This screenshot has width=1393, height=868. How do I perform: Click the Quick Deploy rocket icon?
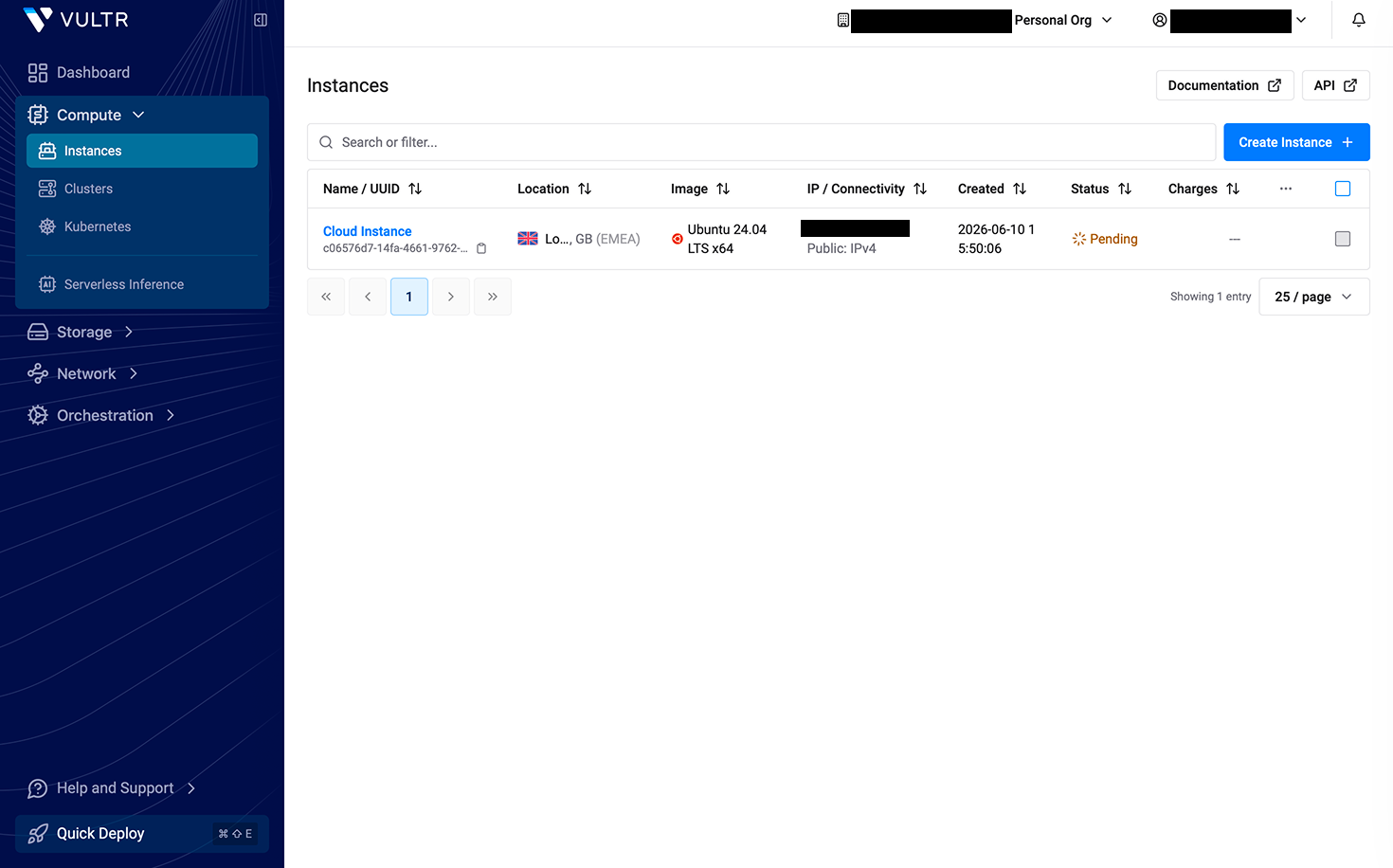38,834
